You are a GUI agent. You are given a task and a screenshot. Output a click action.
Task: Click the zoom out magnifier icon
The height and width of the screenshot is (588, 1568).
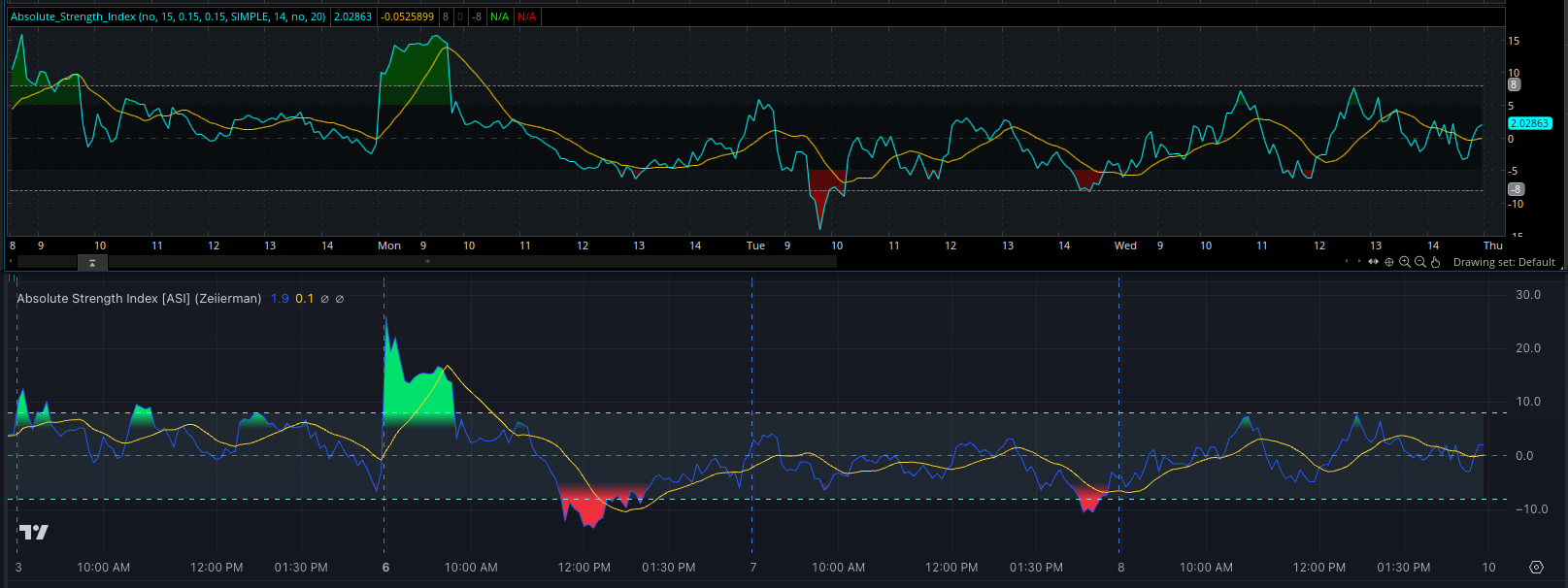click(x=1420, y=262)
